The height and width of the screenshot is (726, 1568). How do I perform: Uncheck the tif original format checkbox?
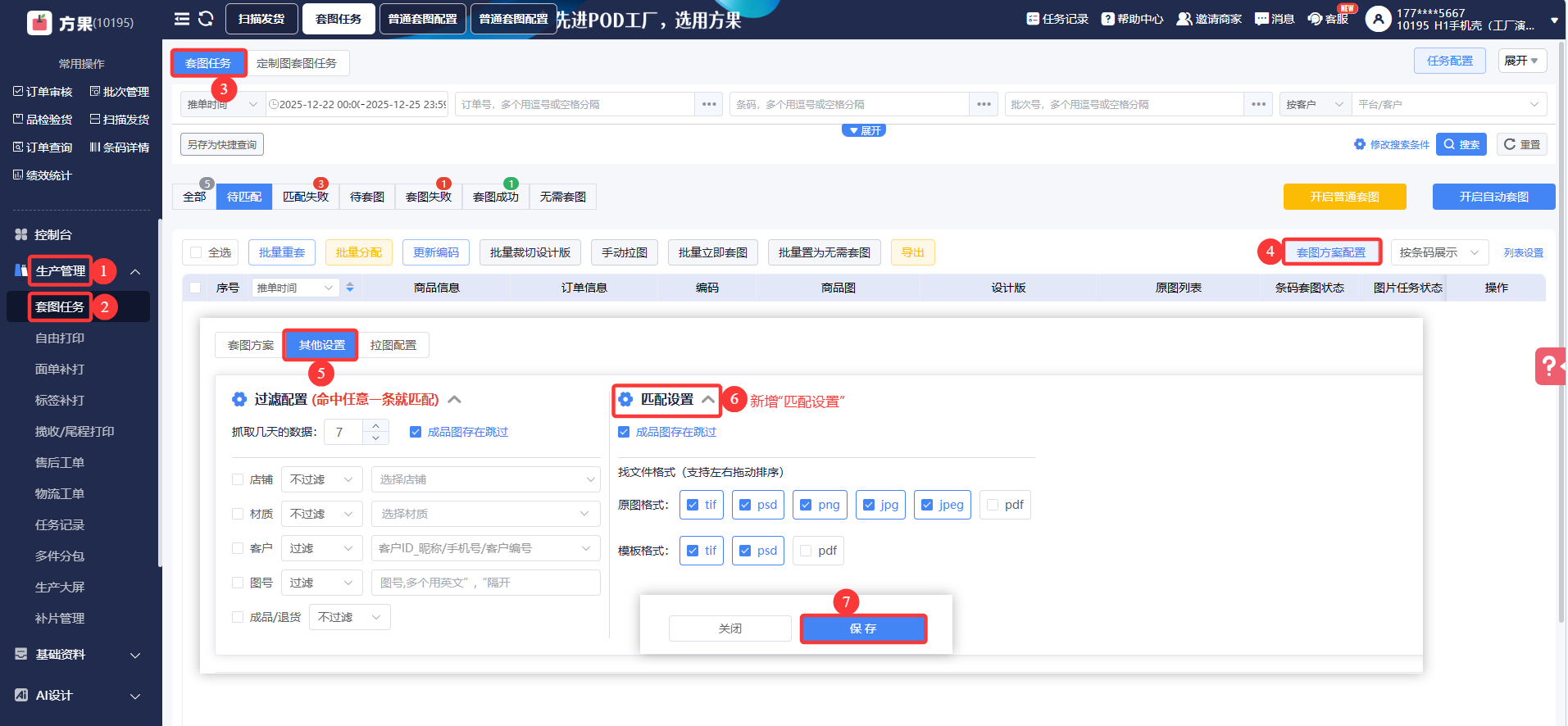[693, 505]
